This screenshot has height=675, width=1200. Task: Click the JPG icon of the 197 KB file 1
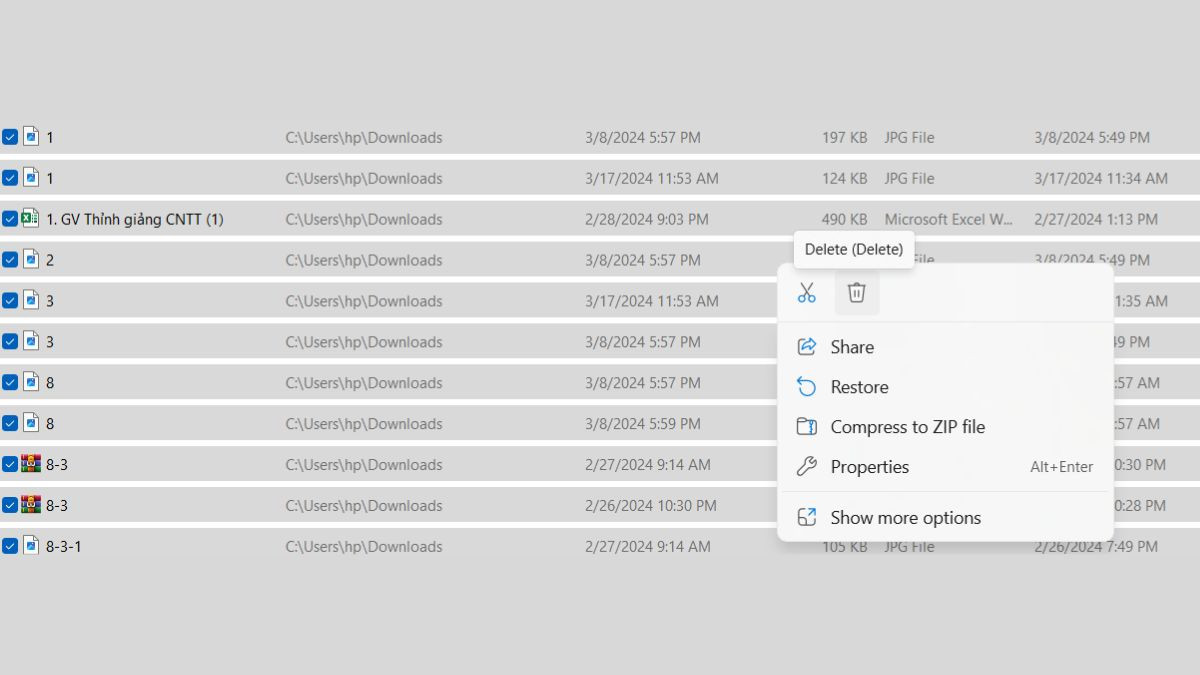(x=31, y=137)
